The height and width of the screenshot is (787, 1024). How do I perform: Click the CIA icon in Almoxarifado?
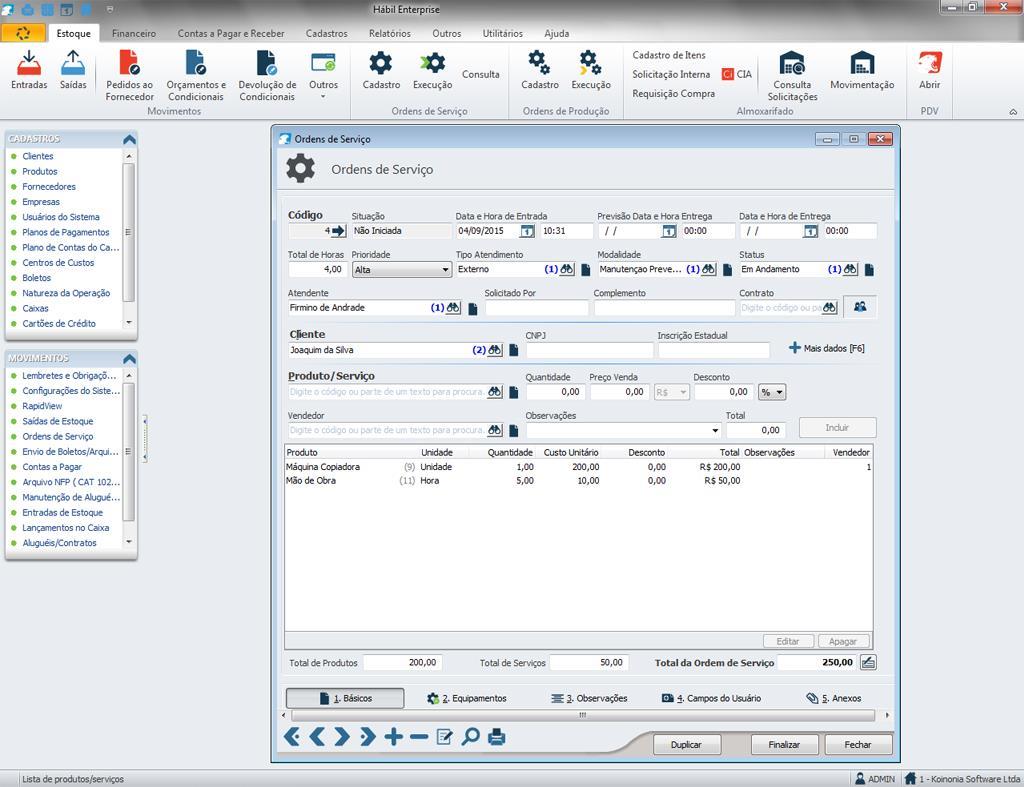click(x=737, y=74)
